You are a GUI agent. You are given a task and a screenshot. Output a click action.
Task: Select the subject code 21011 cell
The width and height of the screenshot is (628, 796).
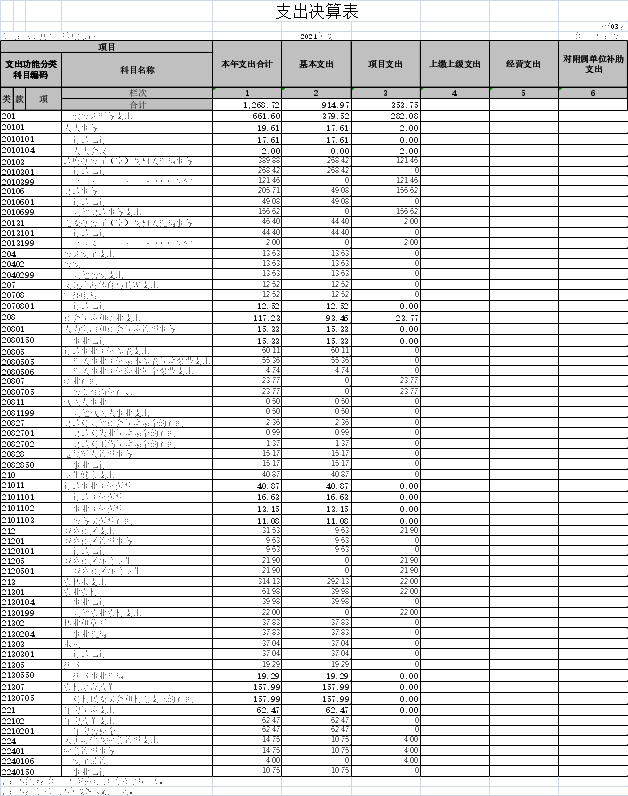(31, 485)
